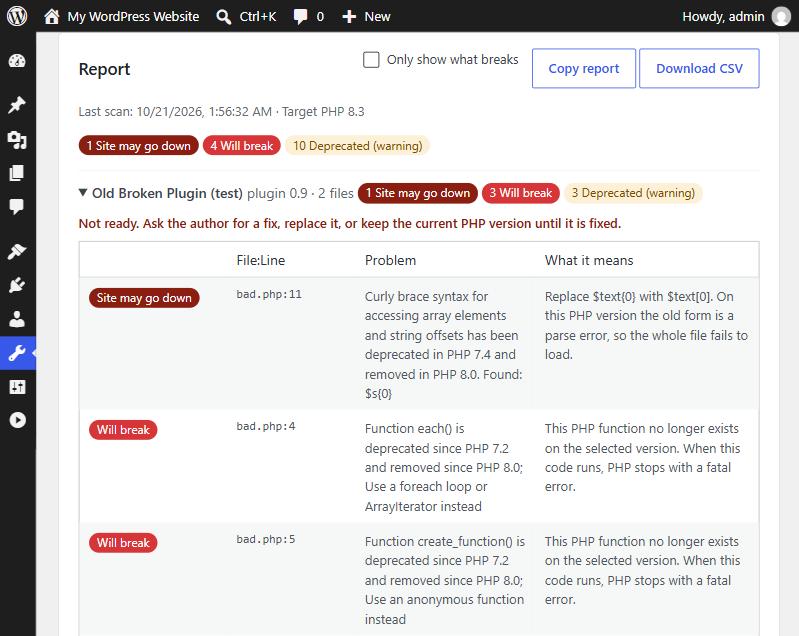The image size is (799, 636).
Task: Click the plugin's 3 Deprecated (warning) badge
Action: click(633, 193)
